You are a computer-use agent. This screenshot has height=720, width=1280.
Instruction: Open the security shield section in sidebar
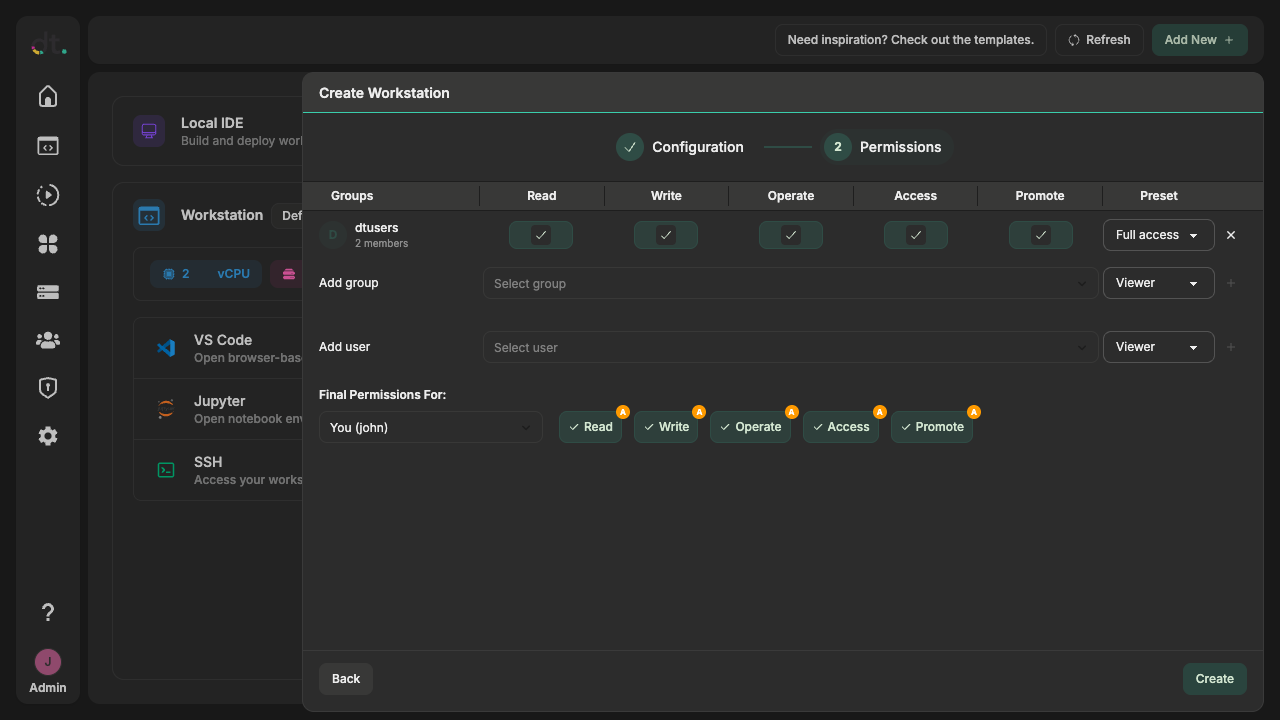(47, 388)
